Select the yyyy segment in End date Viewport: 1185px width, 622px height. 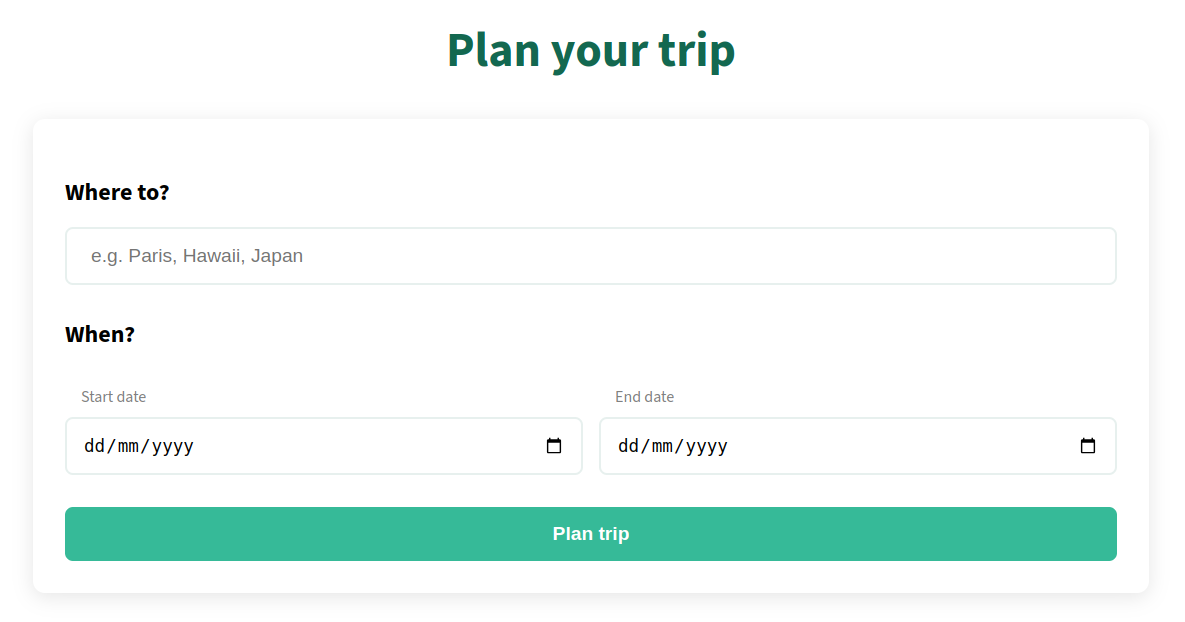707,446
